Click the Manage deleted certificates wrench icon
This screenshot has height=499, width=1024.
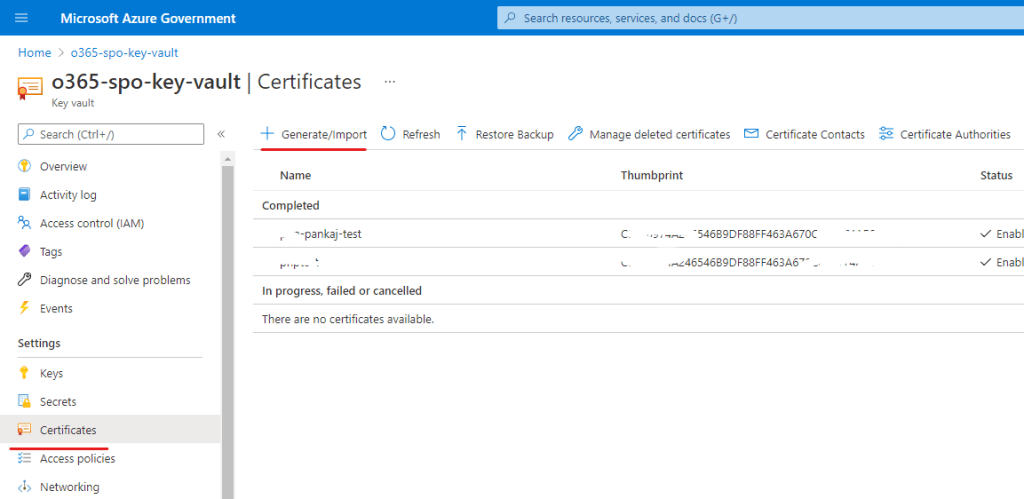575,134
